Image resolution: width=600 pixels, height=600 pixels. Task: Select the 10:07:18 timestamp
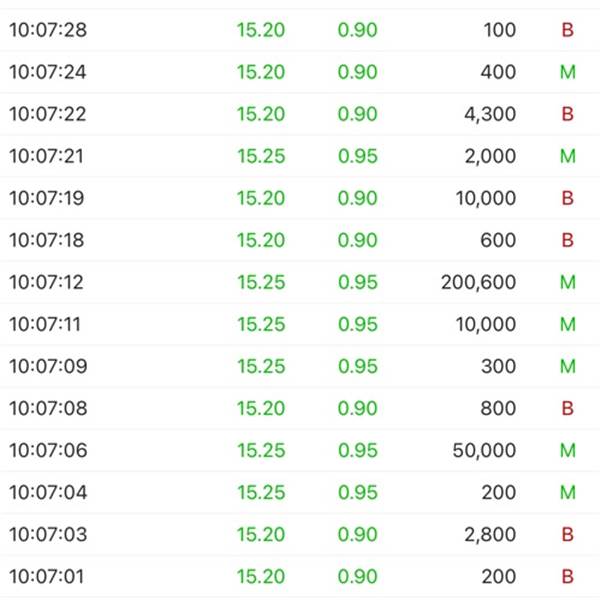point(47,240)
